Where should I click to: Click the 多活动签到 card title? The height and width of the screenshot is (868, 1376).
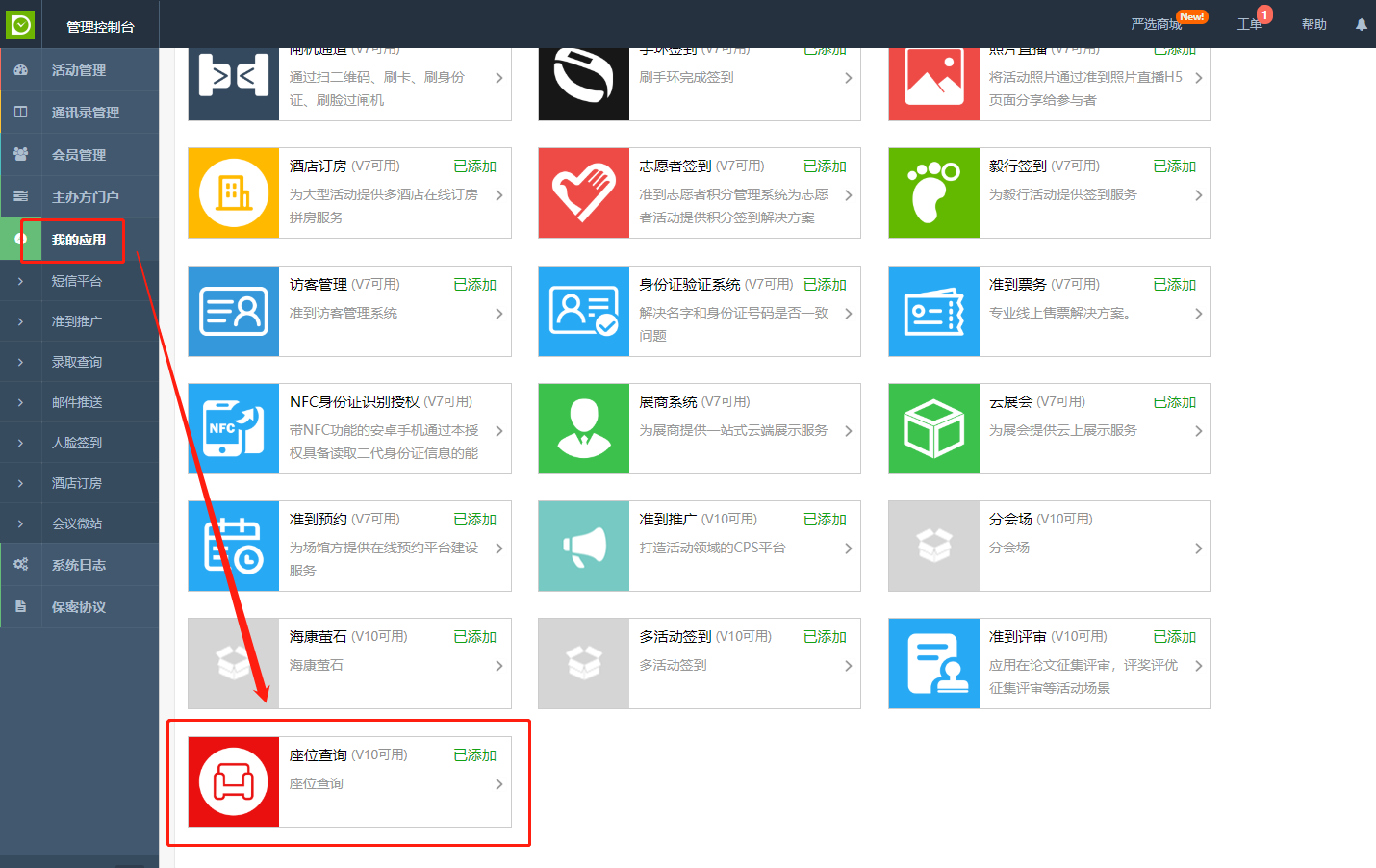[675, 637]
